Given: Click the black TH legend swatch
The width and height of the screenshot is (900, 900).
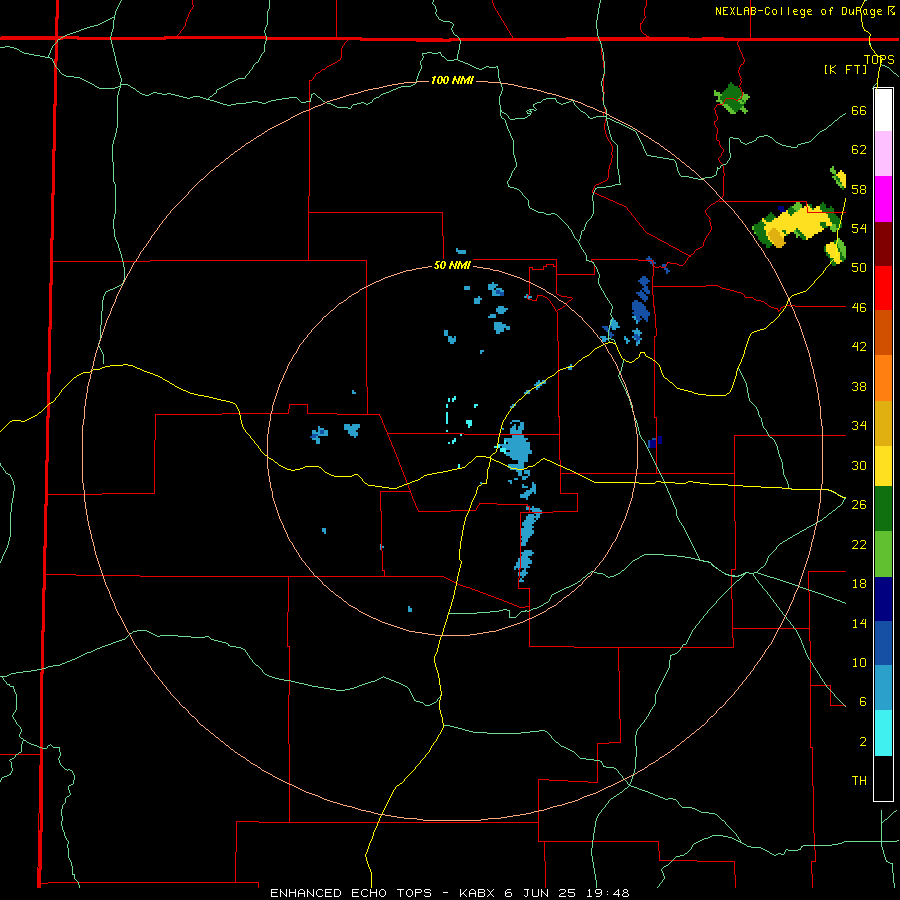Looking at the screenshot, I should point(883,778).
